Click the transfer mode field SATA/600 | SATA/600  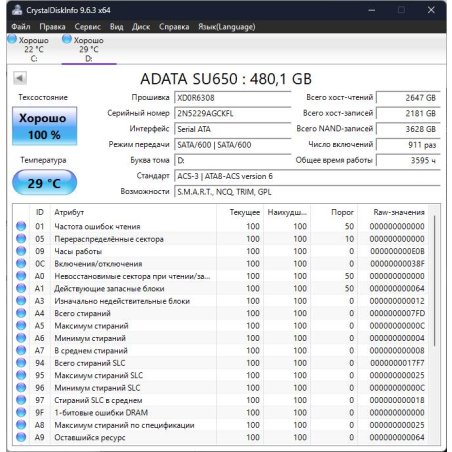click(233, 145)
